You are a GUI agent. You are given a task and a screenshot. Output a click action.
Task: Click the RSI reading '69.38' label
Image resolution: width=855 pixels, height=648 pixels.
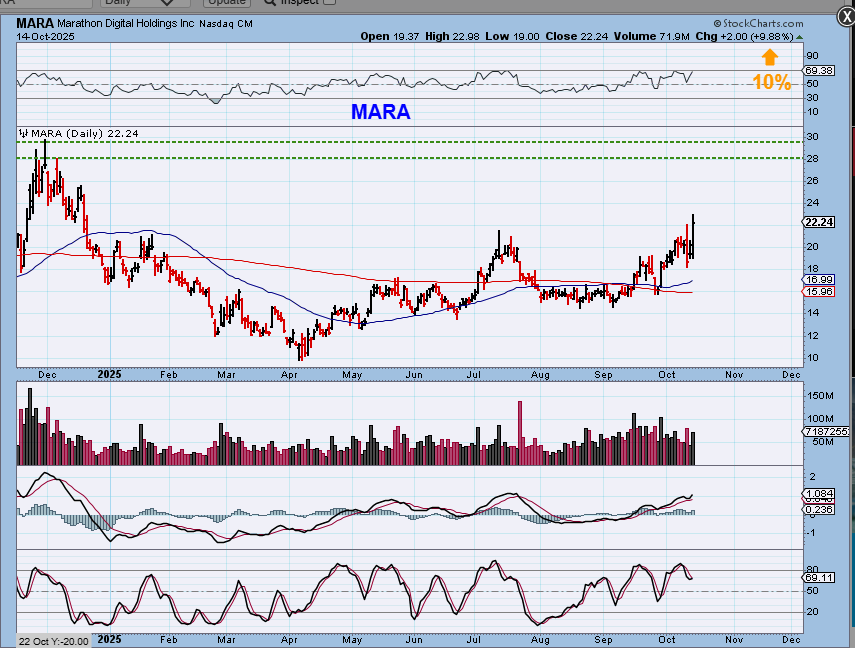(x=819, y=71)
